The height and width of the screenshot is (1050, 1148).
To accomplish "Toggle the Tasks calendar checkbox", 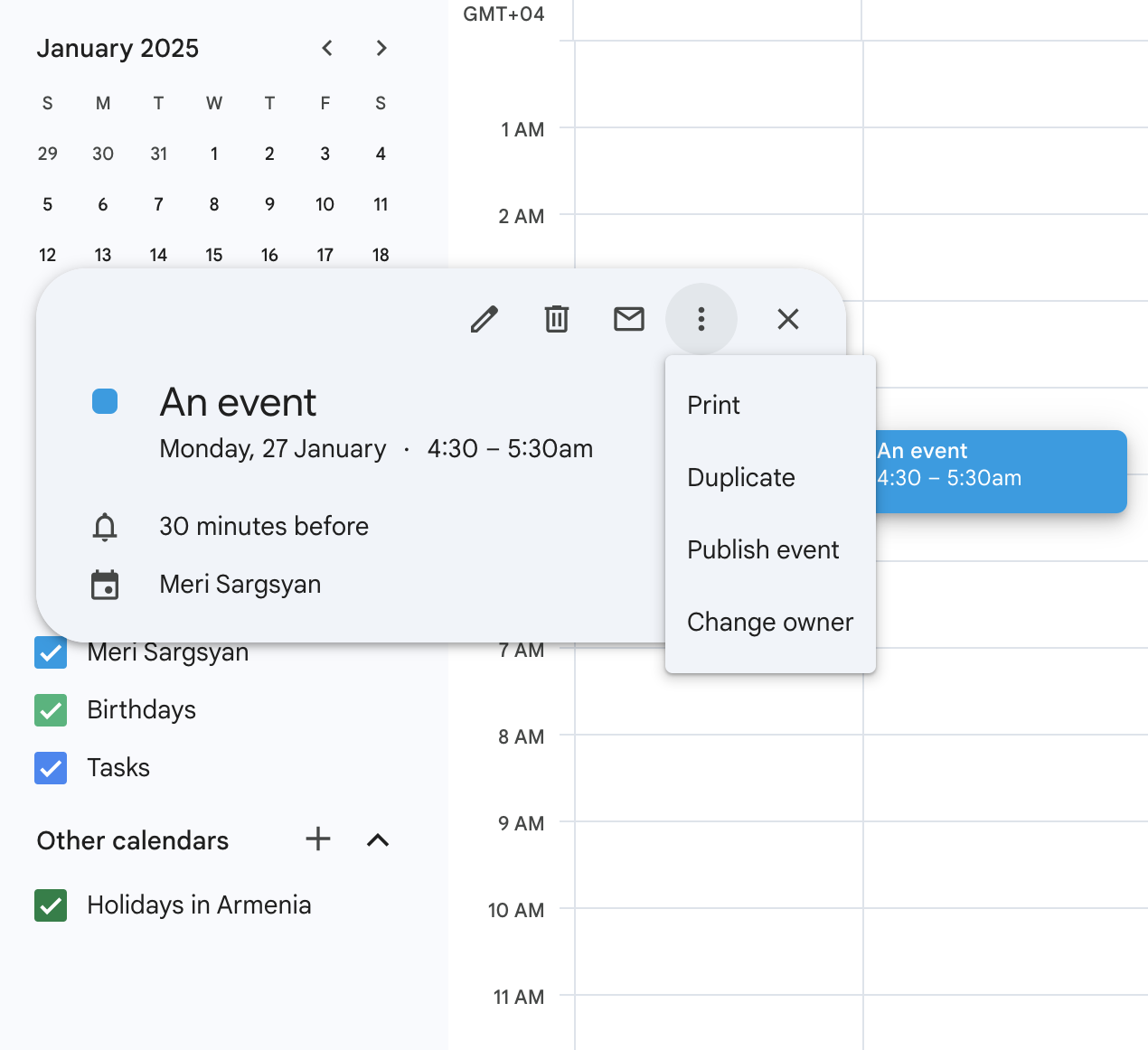I will 51,768.
